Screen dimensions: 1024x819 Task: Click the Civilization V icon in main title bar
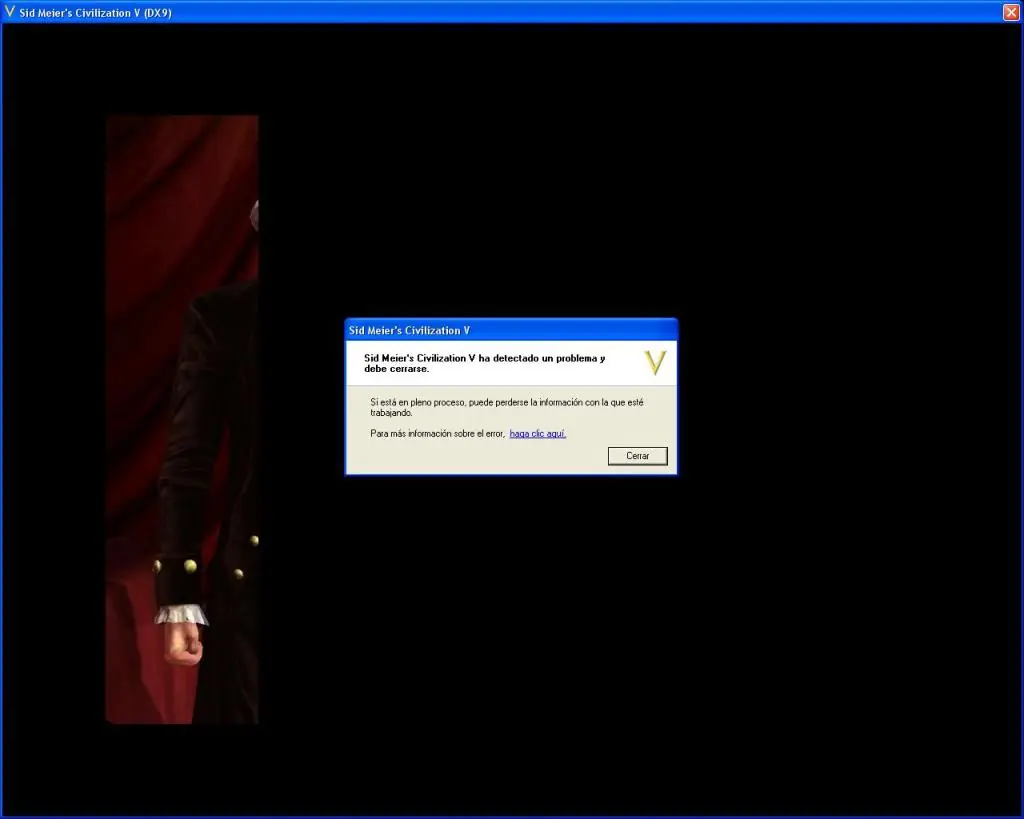pyautogui.click(x=10, y=12)
